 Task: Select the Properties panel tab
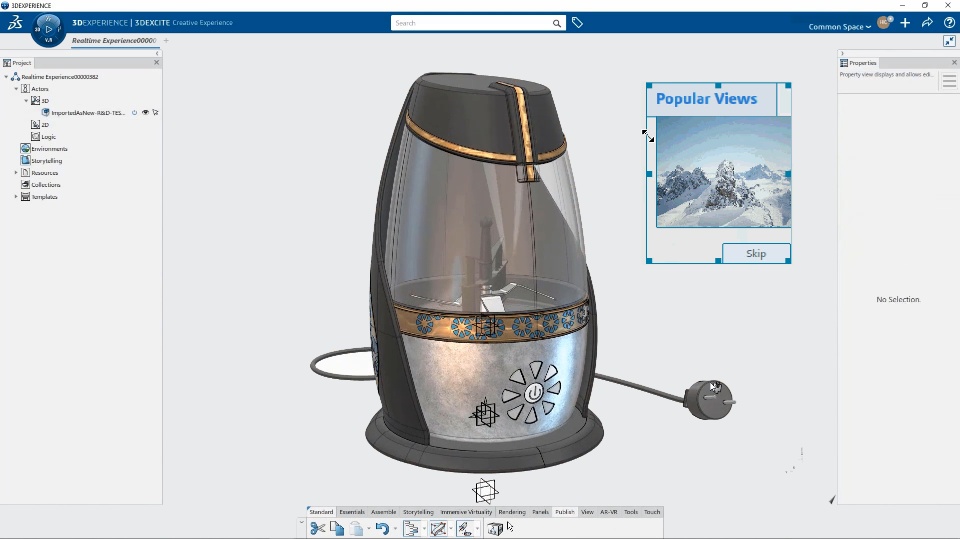coord(858,62)
